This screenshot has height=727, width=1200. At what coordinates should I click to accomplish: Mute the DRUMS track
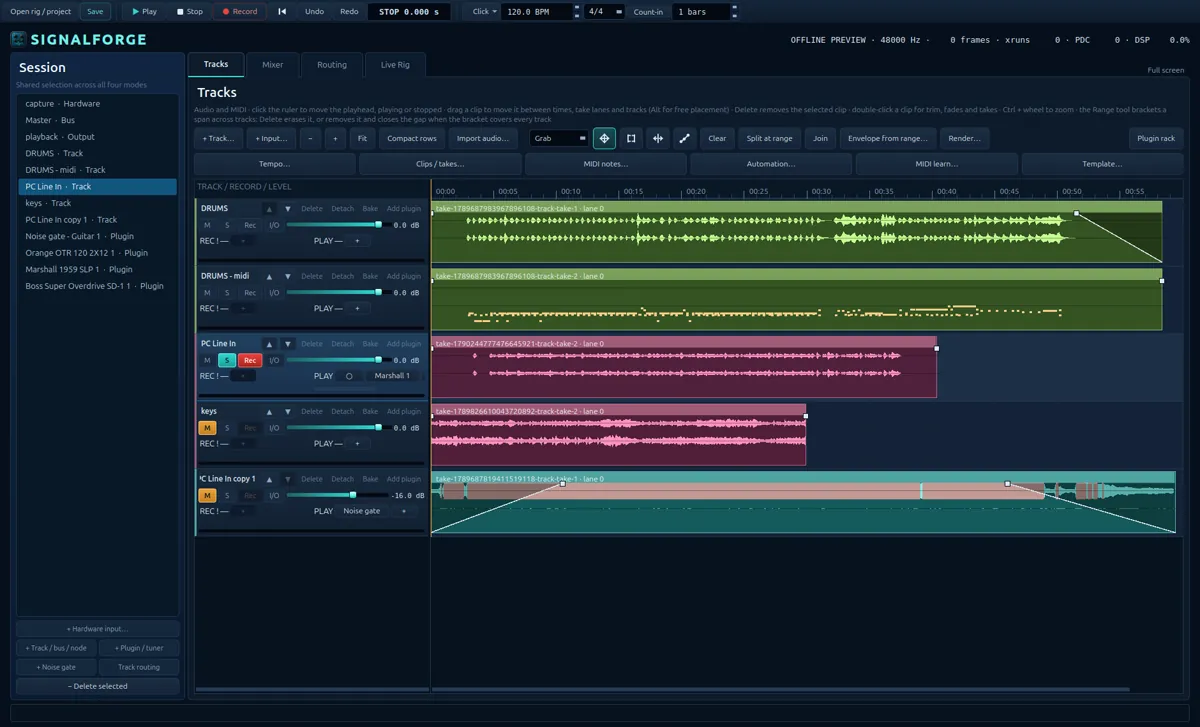pos(207,225)
